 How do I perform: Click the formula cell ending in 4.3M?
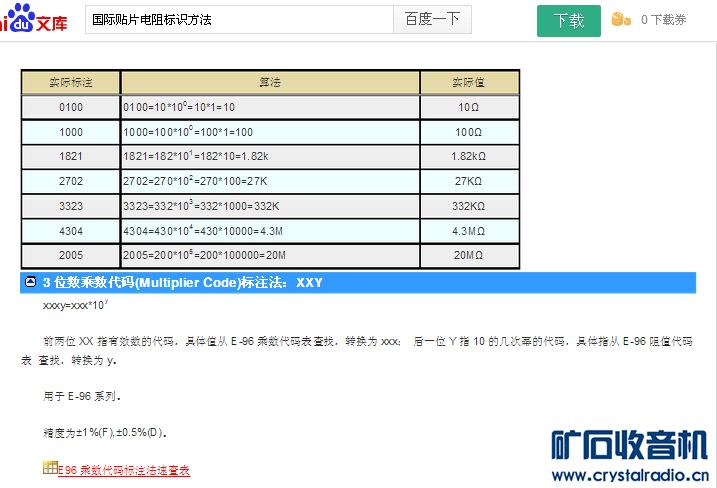[x=270, y=231]
